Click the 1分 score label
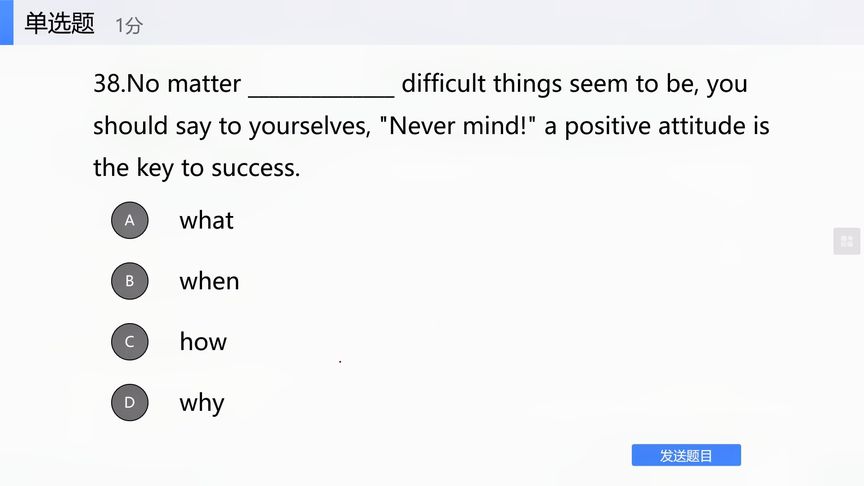The width and height of the screenshot is (864, 486). (x=129, y=25)
